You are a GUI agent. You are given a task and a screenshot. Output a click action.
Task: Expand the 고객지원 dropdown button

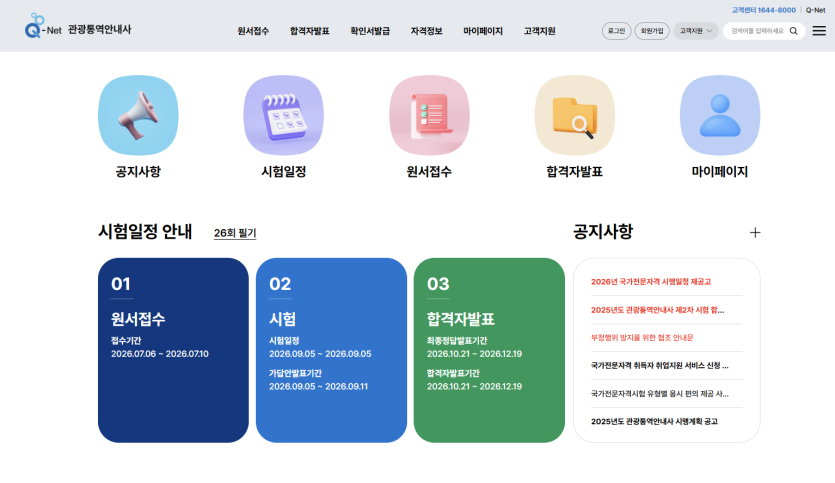pyautogui.click(x=695, y=31)
